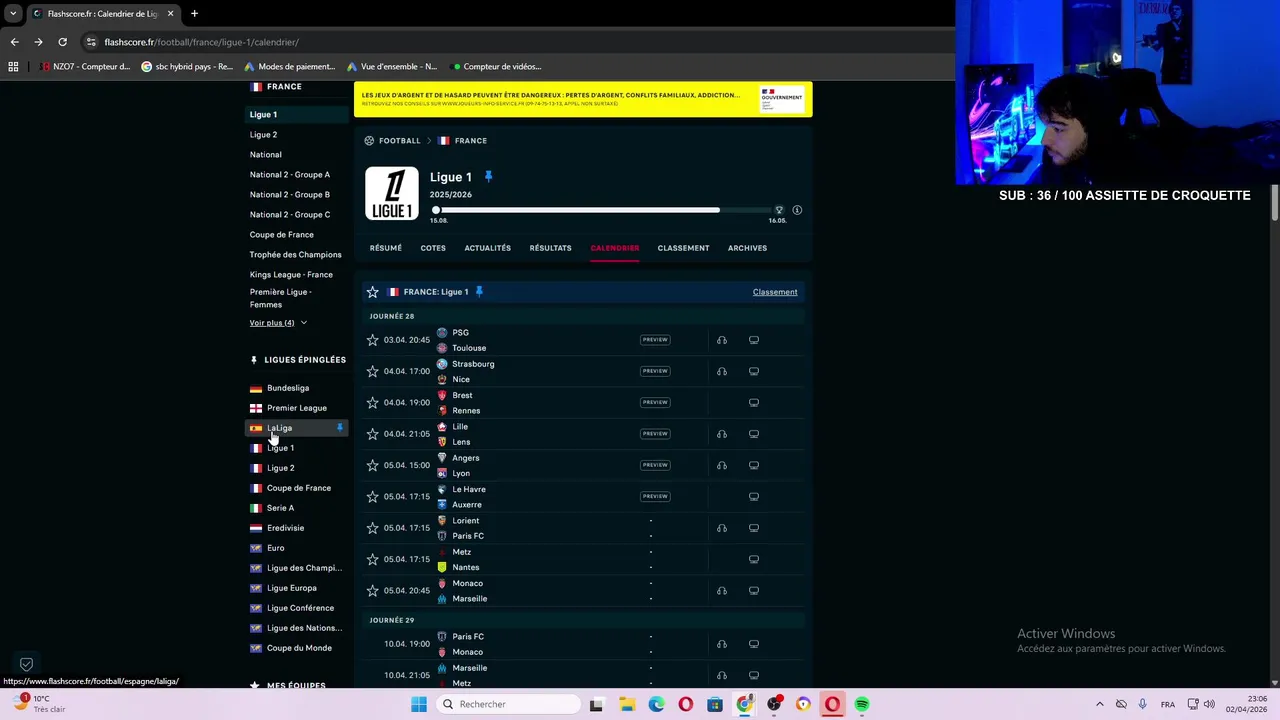This screenshot has height=720, width=1280.
Task: Click the season info icon near 16.05.
Action: pos(797,210)
